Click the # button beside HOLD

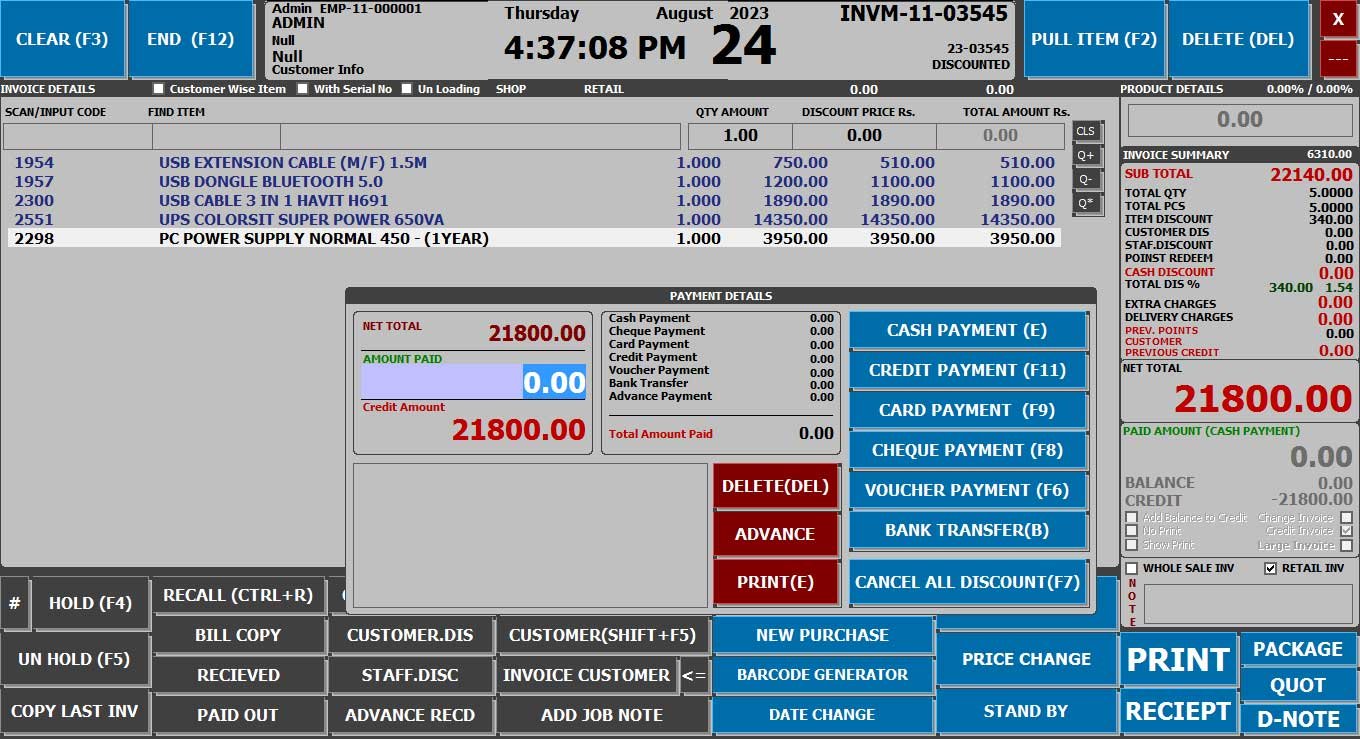(x=15, y=603)
